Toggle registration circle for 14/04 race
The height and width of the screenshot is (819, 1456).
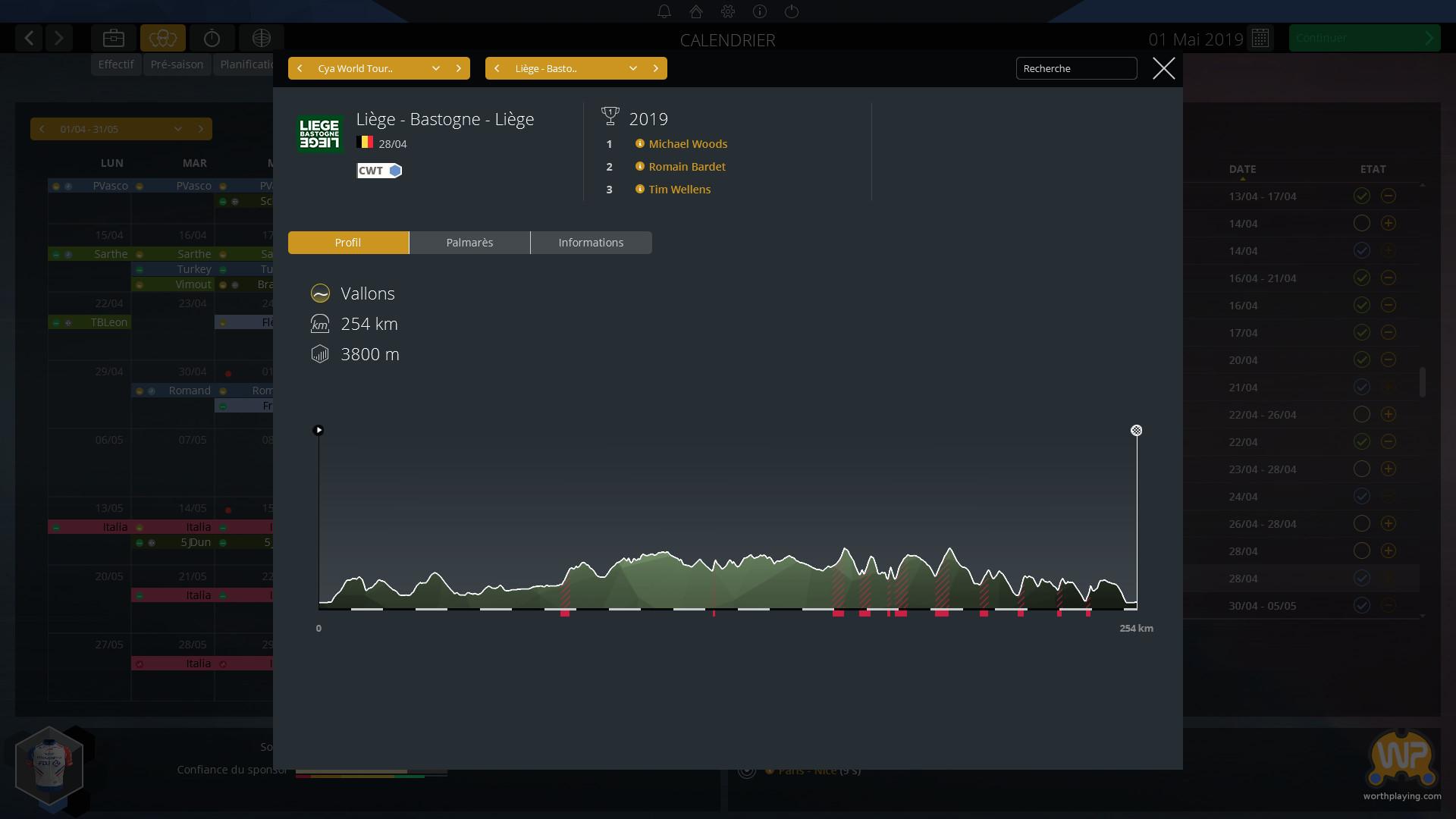[x=1361, y=224]
